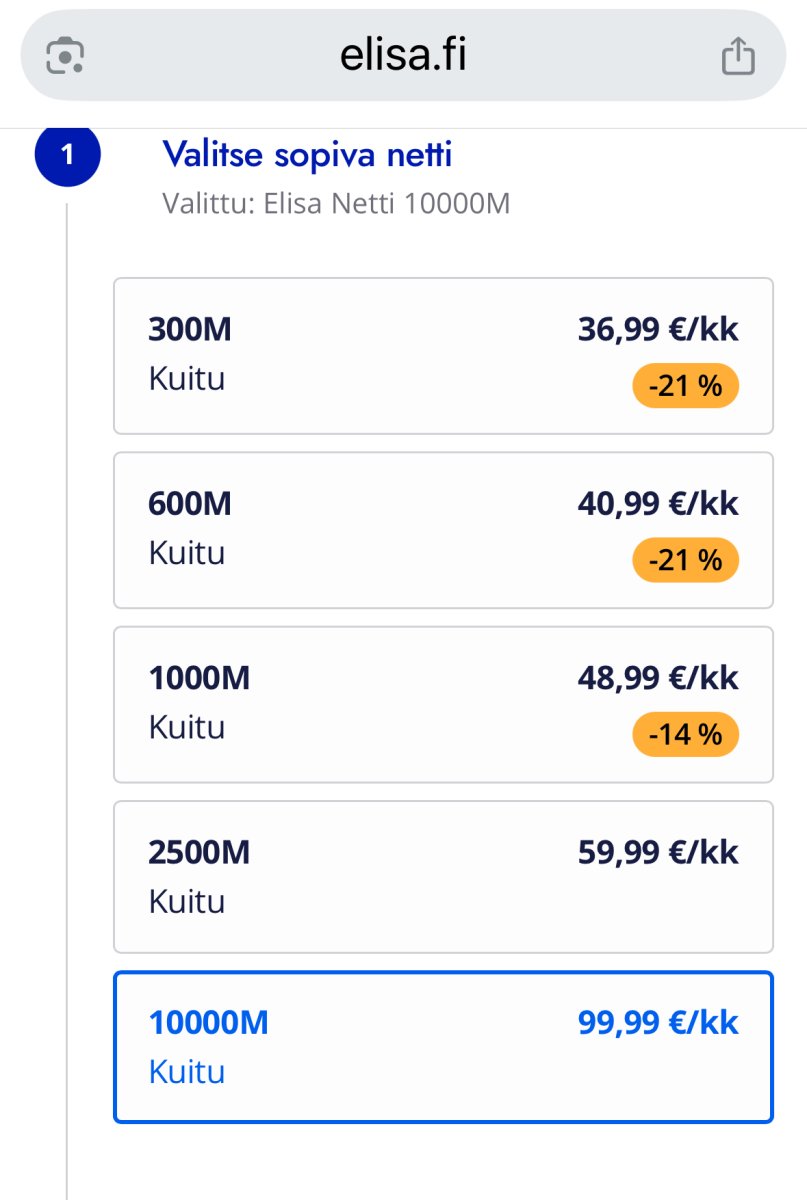Click the "Valittu: Elisa Netti 10000M" summary text

click(x=336, y=204)
